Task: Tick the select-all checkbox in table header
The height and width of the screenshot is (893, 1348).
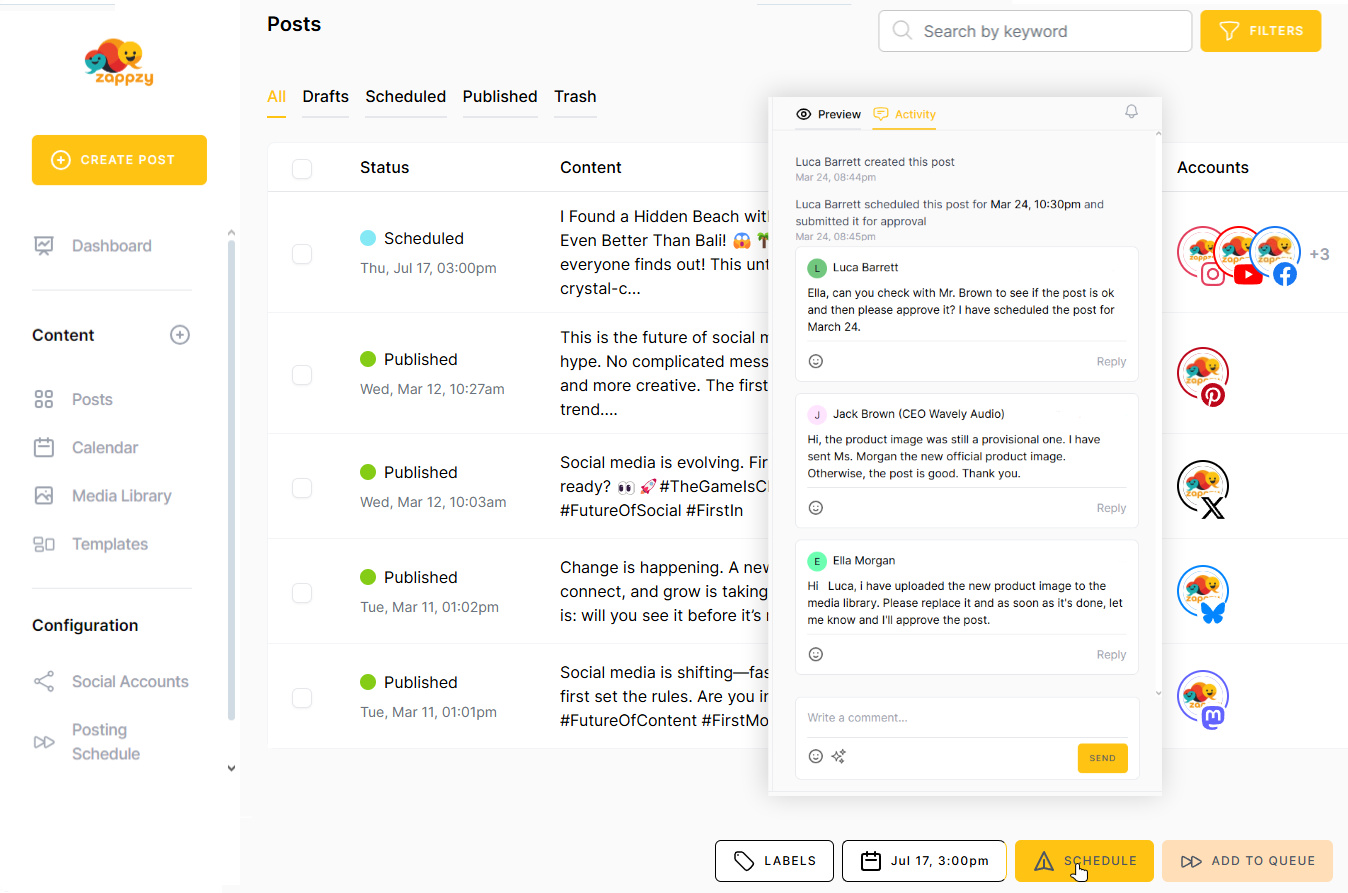Action: pos(302,169)
